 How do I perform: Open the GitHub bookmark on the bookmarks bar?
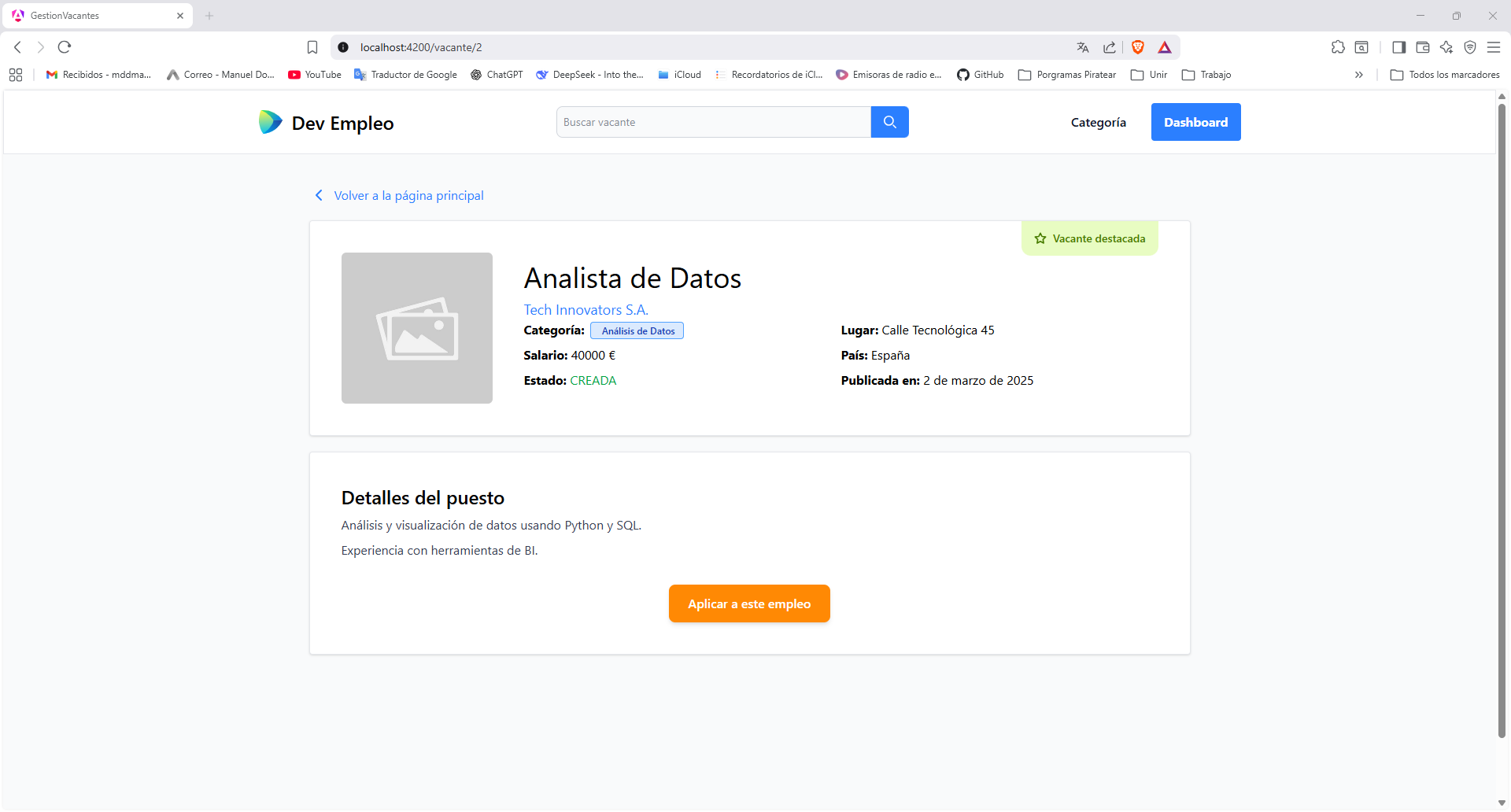pyautogui.click(x=980, y=75)
